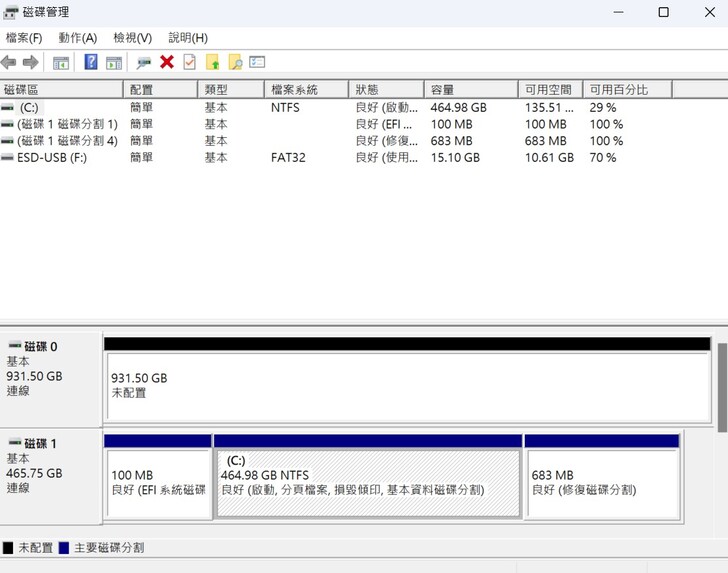Click the red X delete icon

pos(167,62)
